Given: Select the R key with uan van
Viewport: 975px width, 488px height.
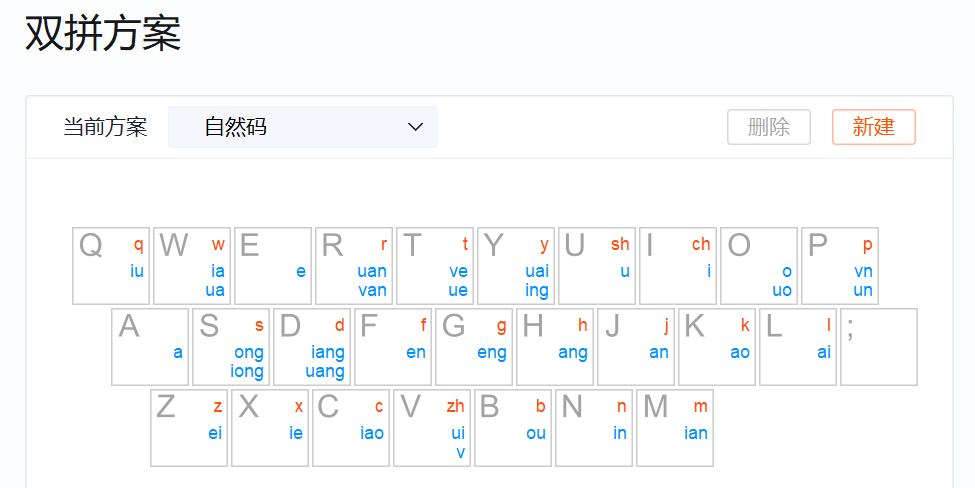Looking at the screenshot, I should point(354,266).
